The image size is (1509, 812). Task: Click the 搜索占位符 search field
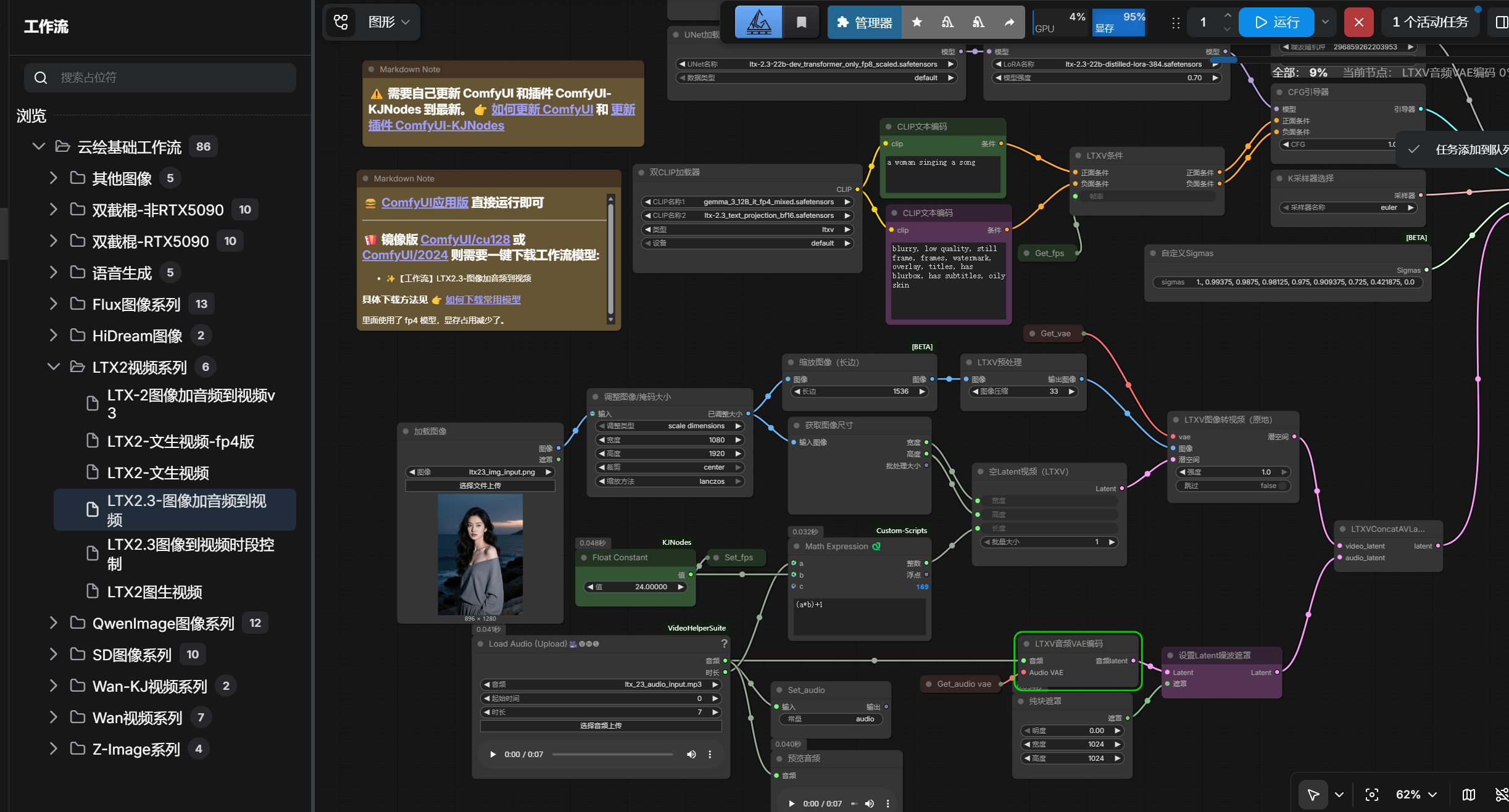(x=160, y=78)
